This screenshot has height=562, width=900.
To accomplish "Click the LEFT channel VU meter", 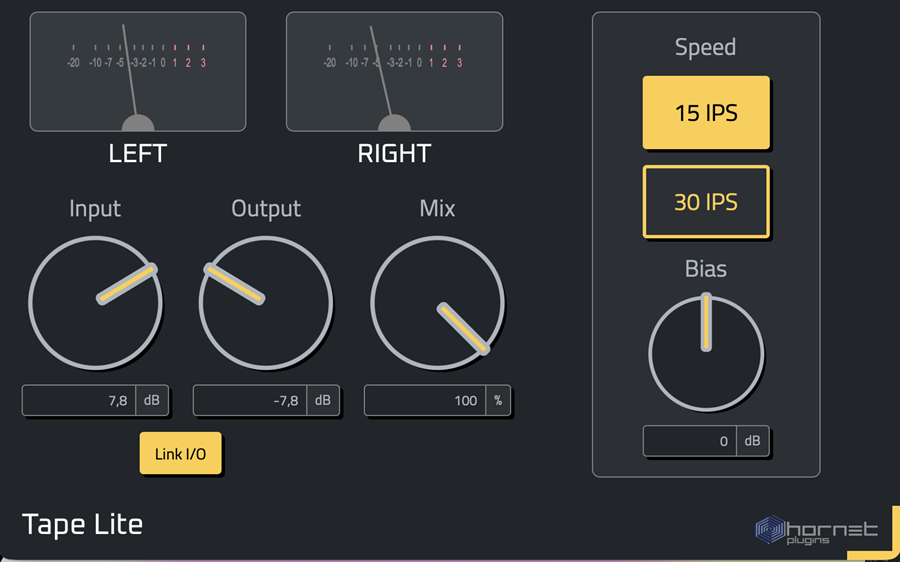I will point(138,72).
